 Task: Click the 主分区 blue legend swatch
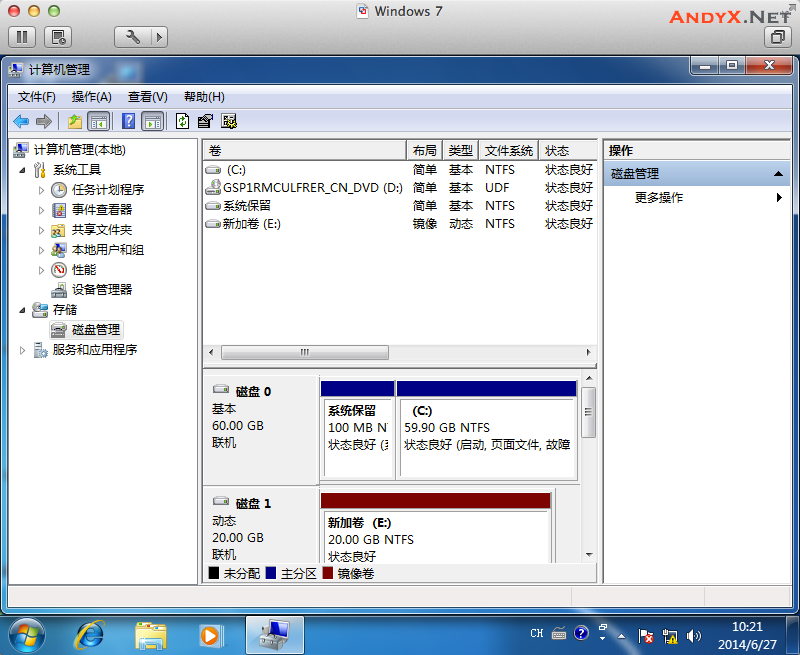point(271,573)
